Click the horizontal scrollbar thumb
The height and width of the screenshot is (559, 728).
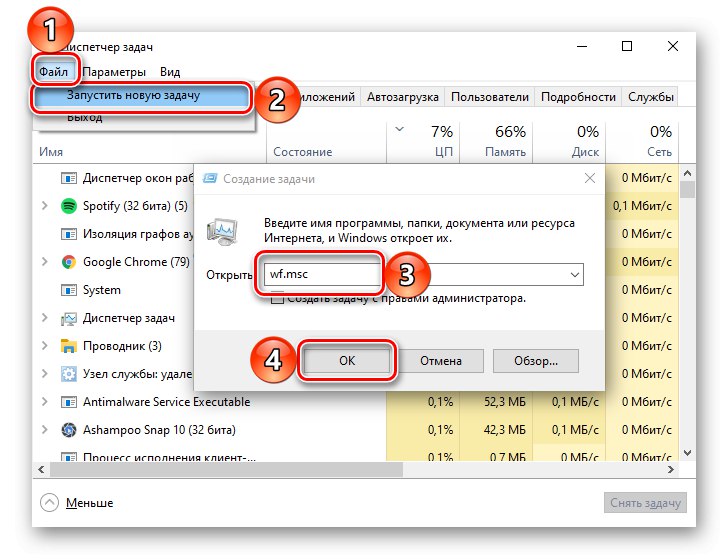(x=227, y=469)
